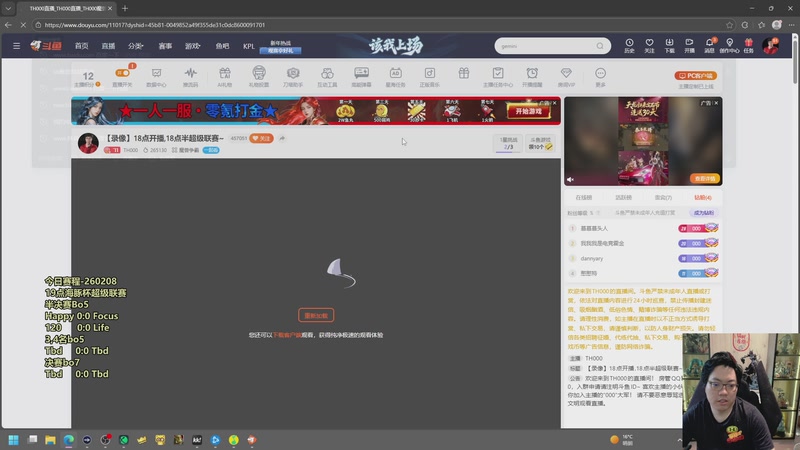Switch to the 贵宾(7) tab
Image resolution: width=800 pixels, height=450 pixels.
(663, 197)
